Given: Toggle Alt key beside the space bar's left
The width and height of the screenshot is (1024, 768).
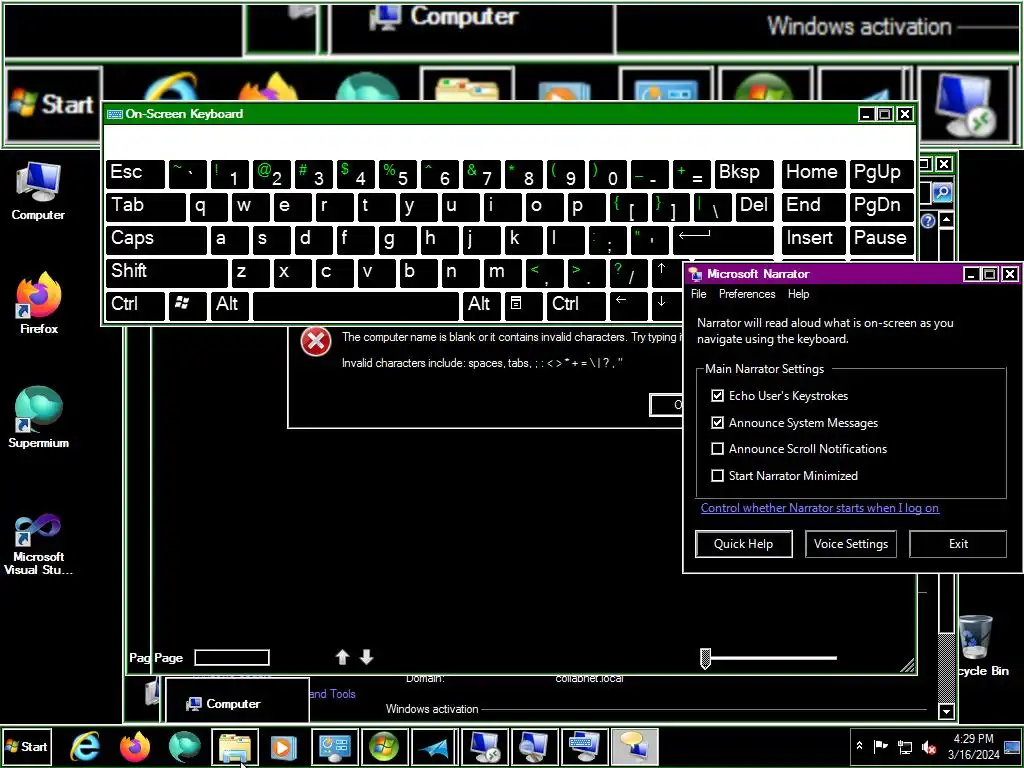Looking at the screenshot, I should pyautogui.click(x=229, y=305).
